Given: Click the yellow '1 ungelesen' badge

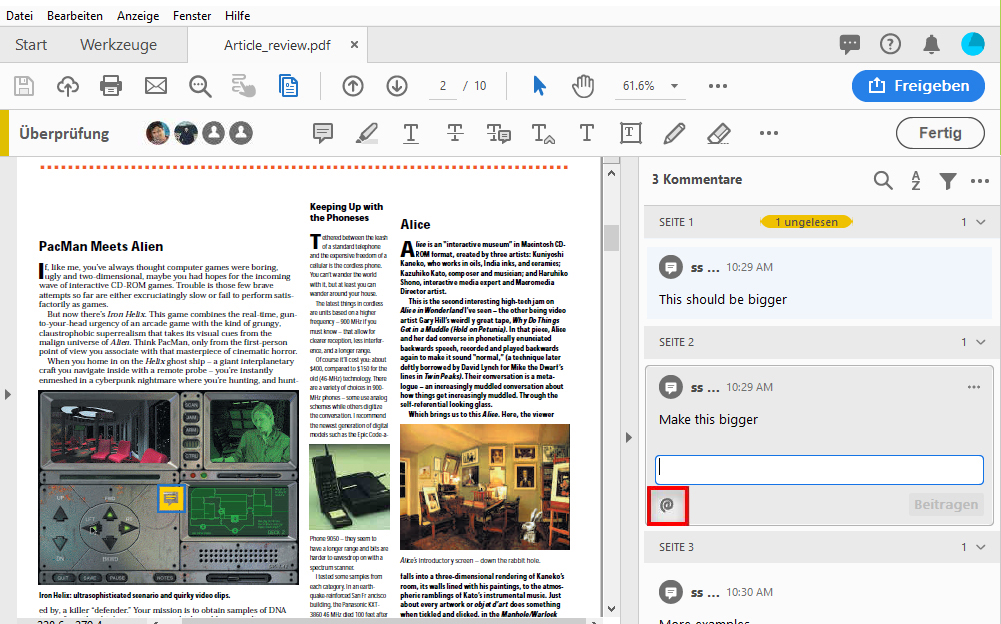Looking at the screenshot, I should tap(806, 221).
